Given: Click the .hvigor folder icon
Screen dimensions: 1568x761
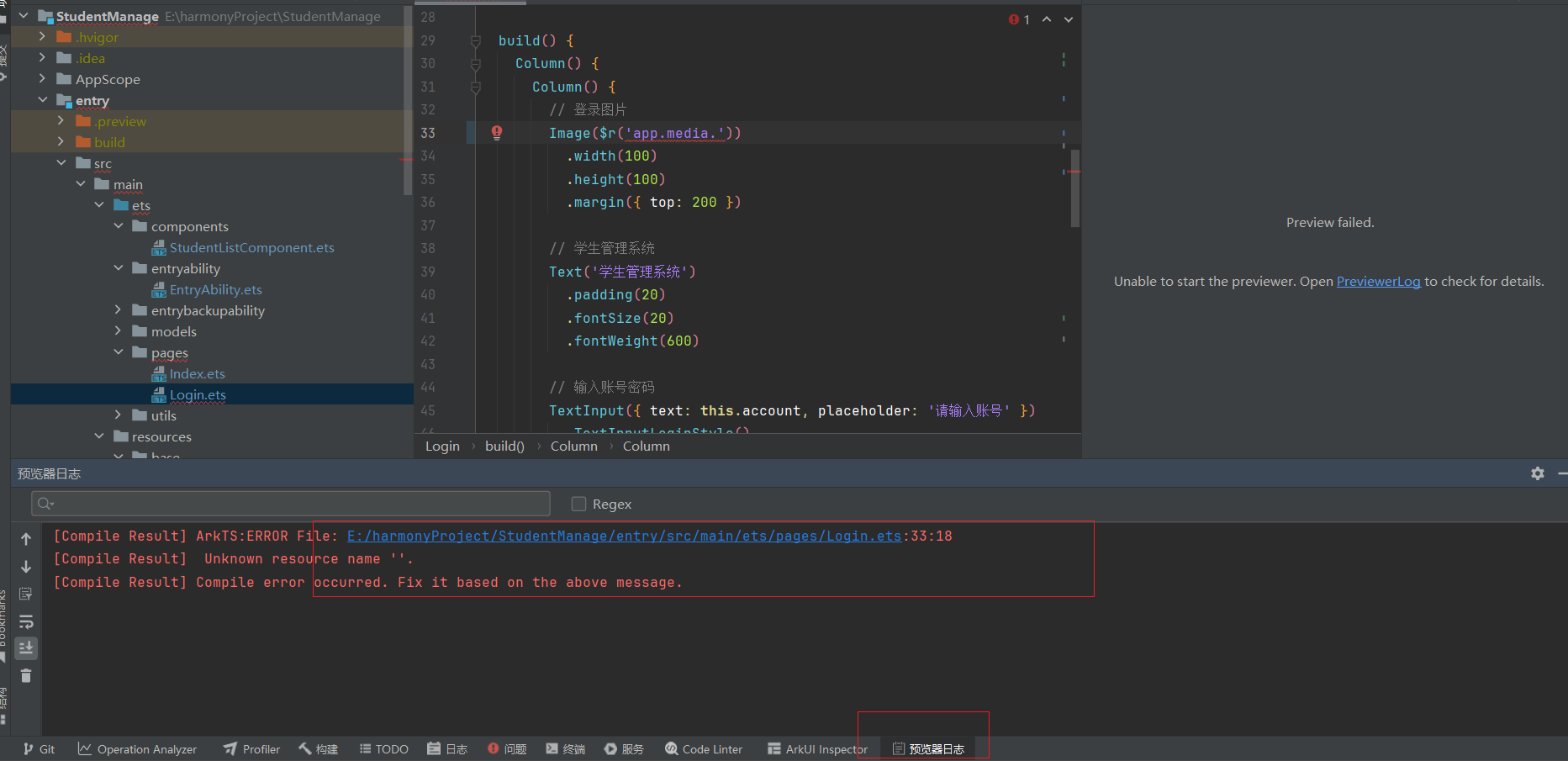Looking at the screenshot, I should 64,37.
